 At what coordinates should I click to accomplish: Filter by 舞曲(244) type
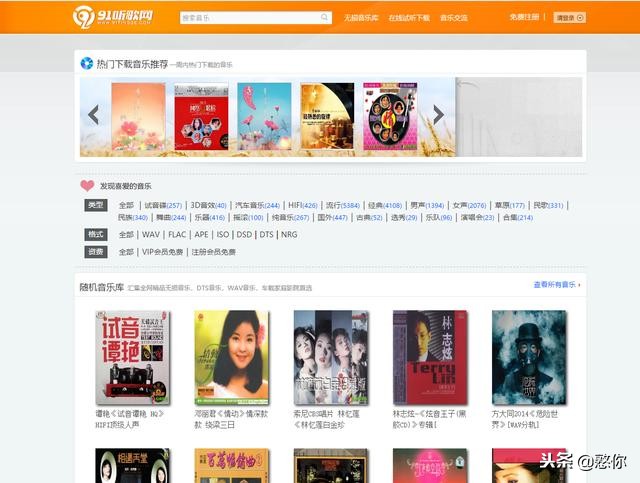pyautogui.click(x=171, y=218)
